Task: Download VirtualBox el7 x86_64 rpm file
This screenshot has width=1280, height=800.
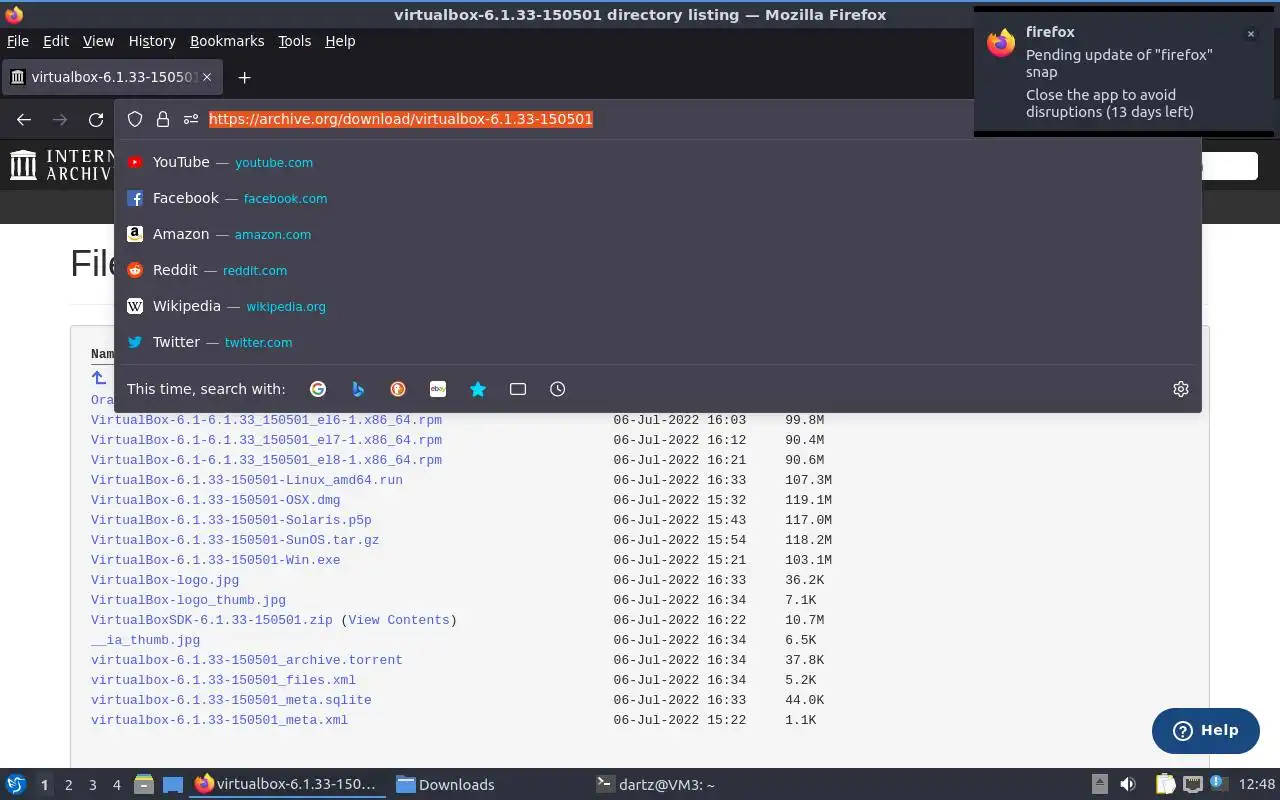Action: tap(266, 440)
